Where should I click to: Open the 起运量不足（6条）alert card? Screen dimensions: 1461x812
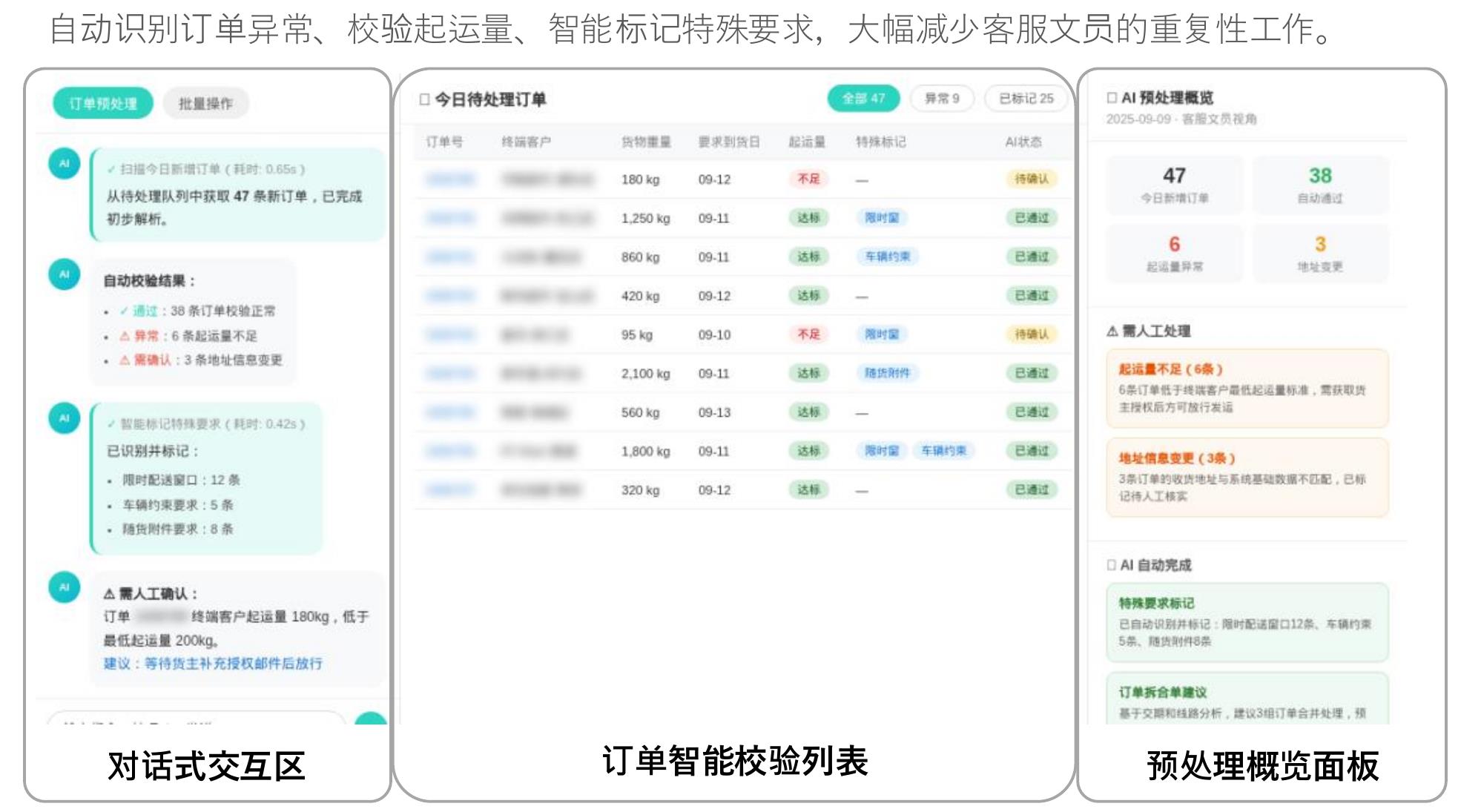1247,388
